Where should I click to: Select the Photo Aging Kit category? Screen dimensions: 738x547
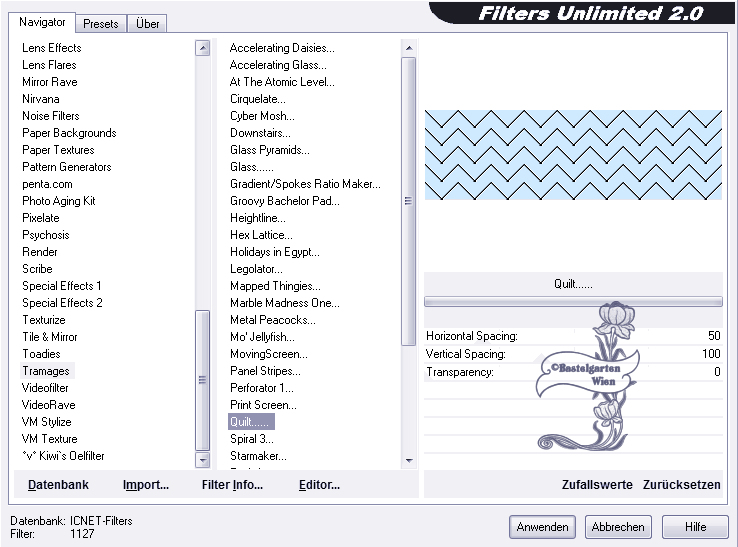click(x=59, y=201)
